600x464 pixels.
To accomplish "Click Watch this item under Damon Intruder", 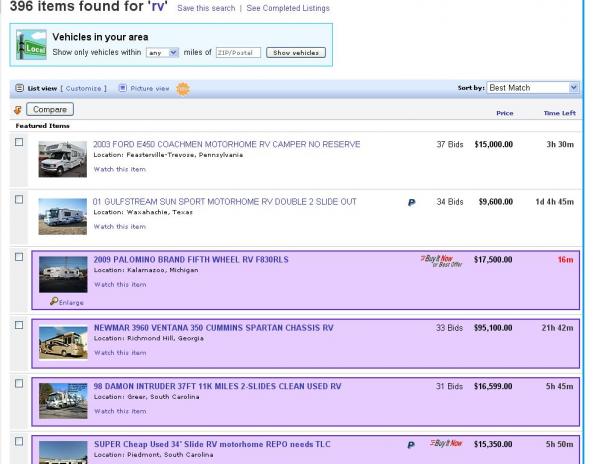I will 120,411.
